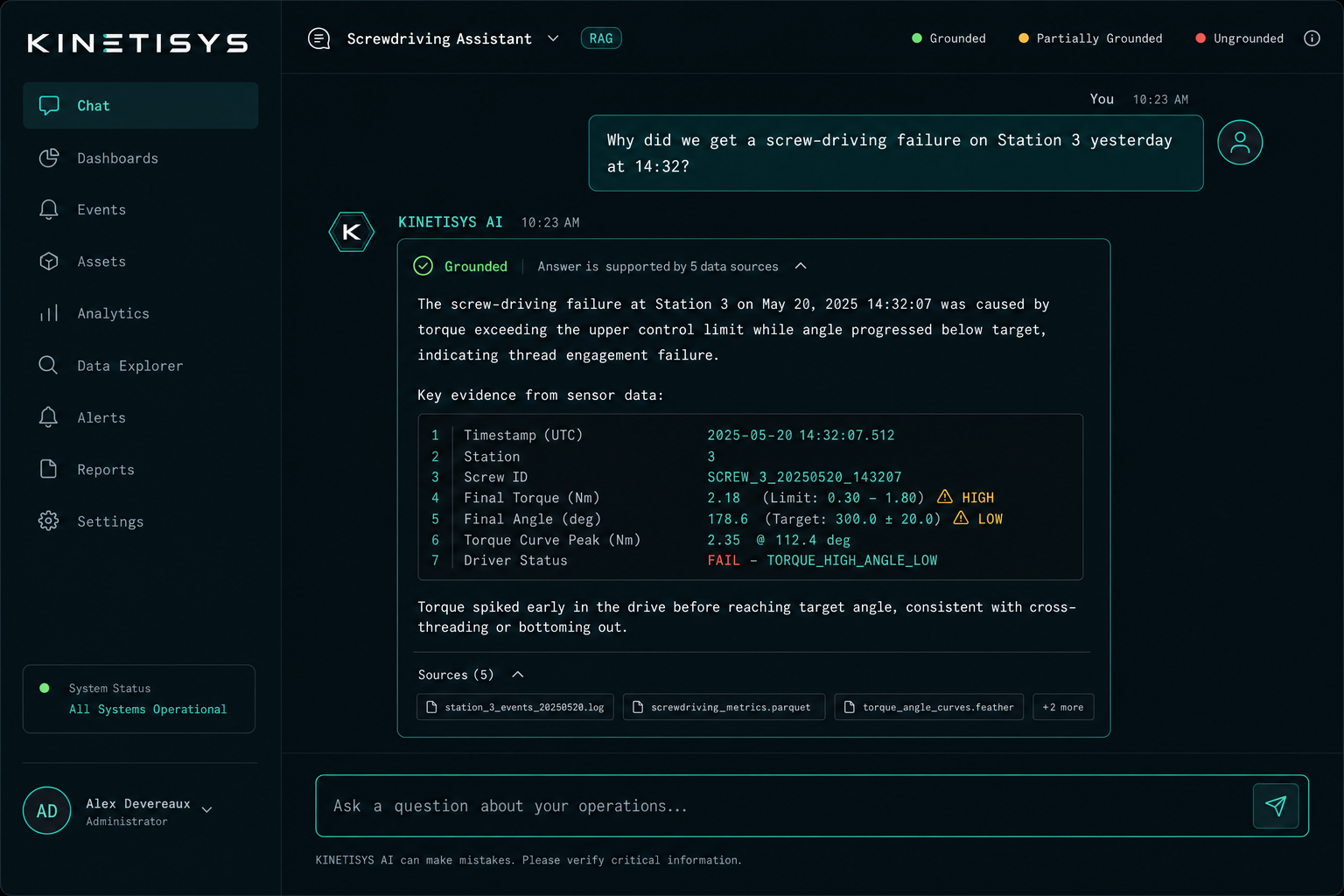The width and height of the screenshot is (1344, 896).
Task: Click the grounding legend info icon
Action: click(x=1312, y=38)
